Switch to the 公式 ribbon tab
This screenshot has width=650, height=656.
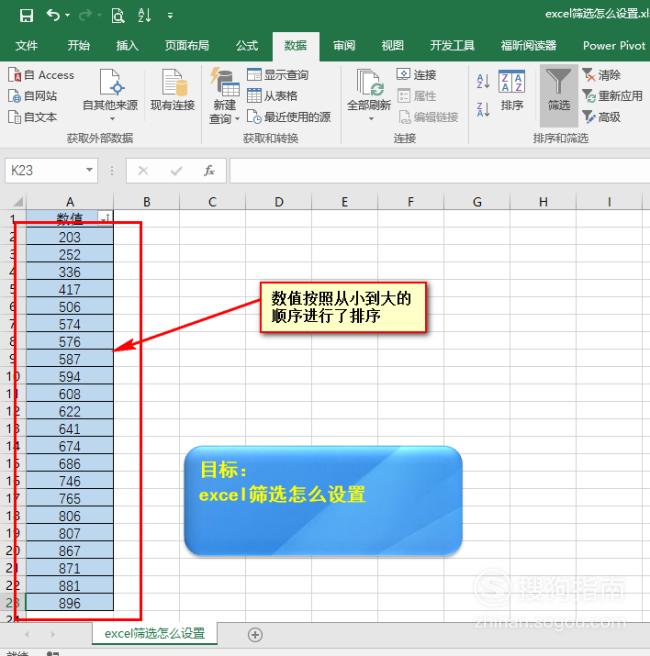tap(247, 45)
